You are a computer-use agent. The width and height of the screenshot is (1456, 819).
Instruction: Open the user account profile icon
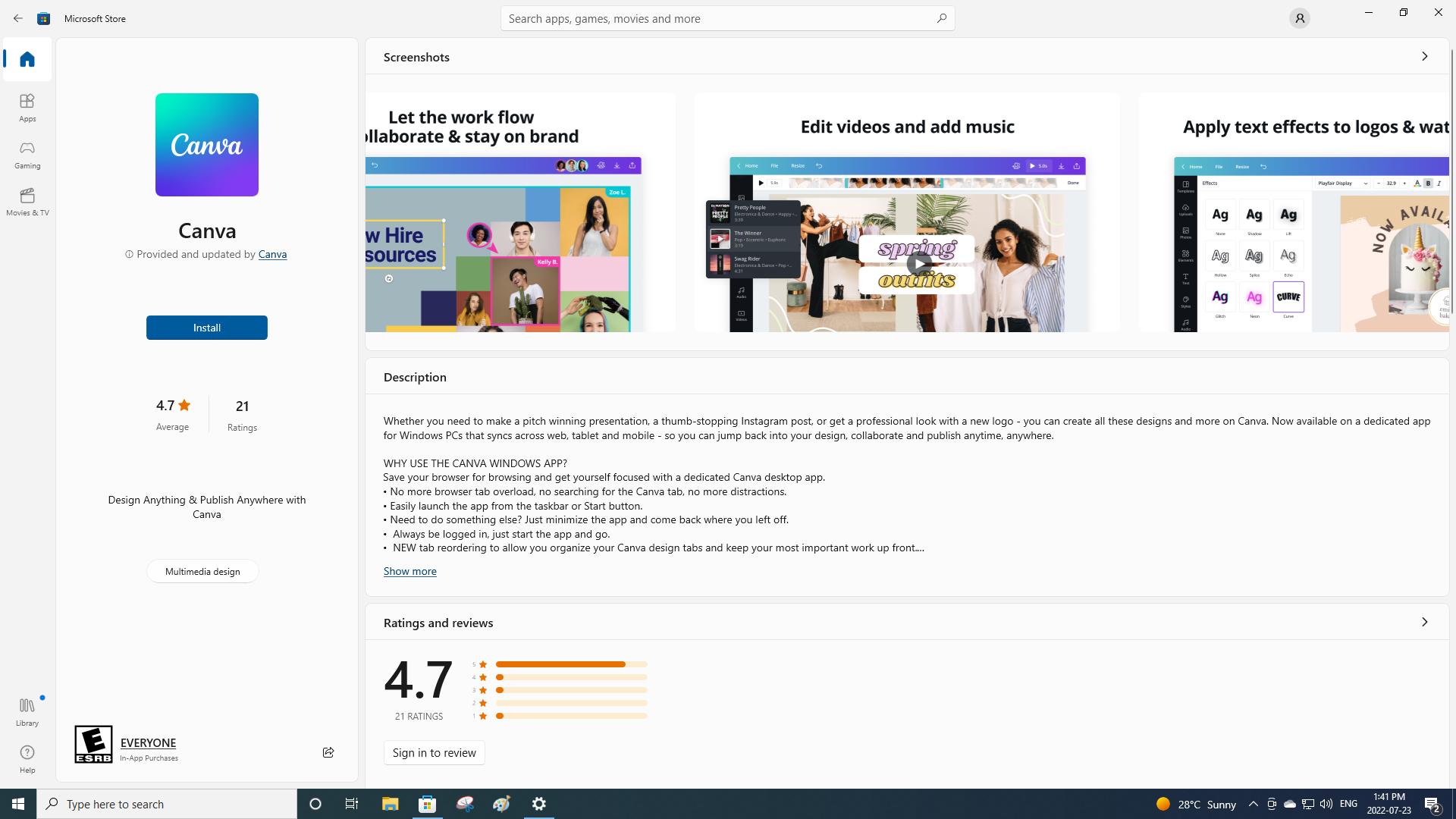(1299, 18)
